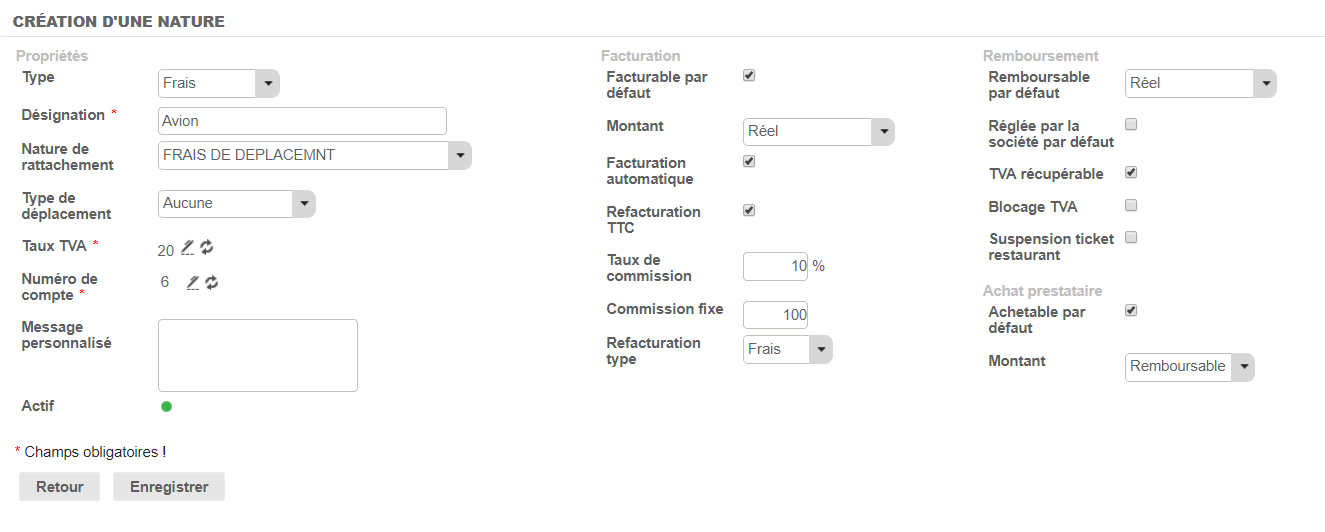This screenshot has height=532, width=1325.
Task: Enable Réglée par la société par défaut
Action: pos(1131,124)
